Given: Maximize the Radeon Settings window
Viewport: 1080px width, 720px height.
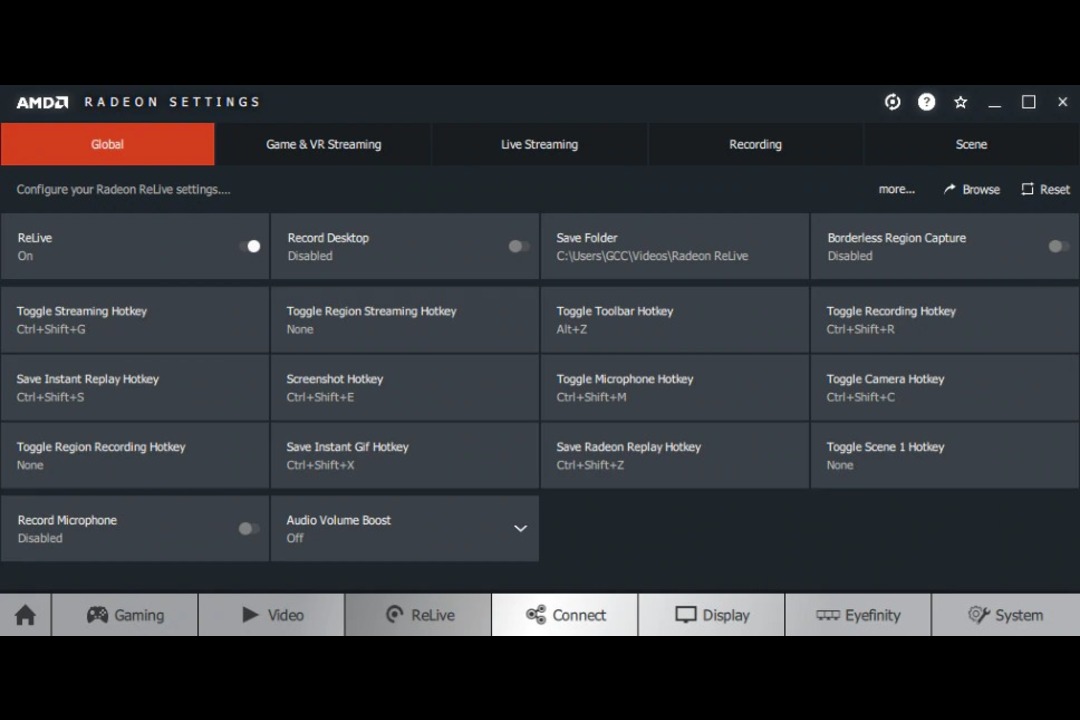Looking at the screenshot, I should 1028,102.
